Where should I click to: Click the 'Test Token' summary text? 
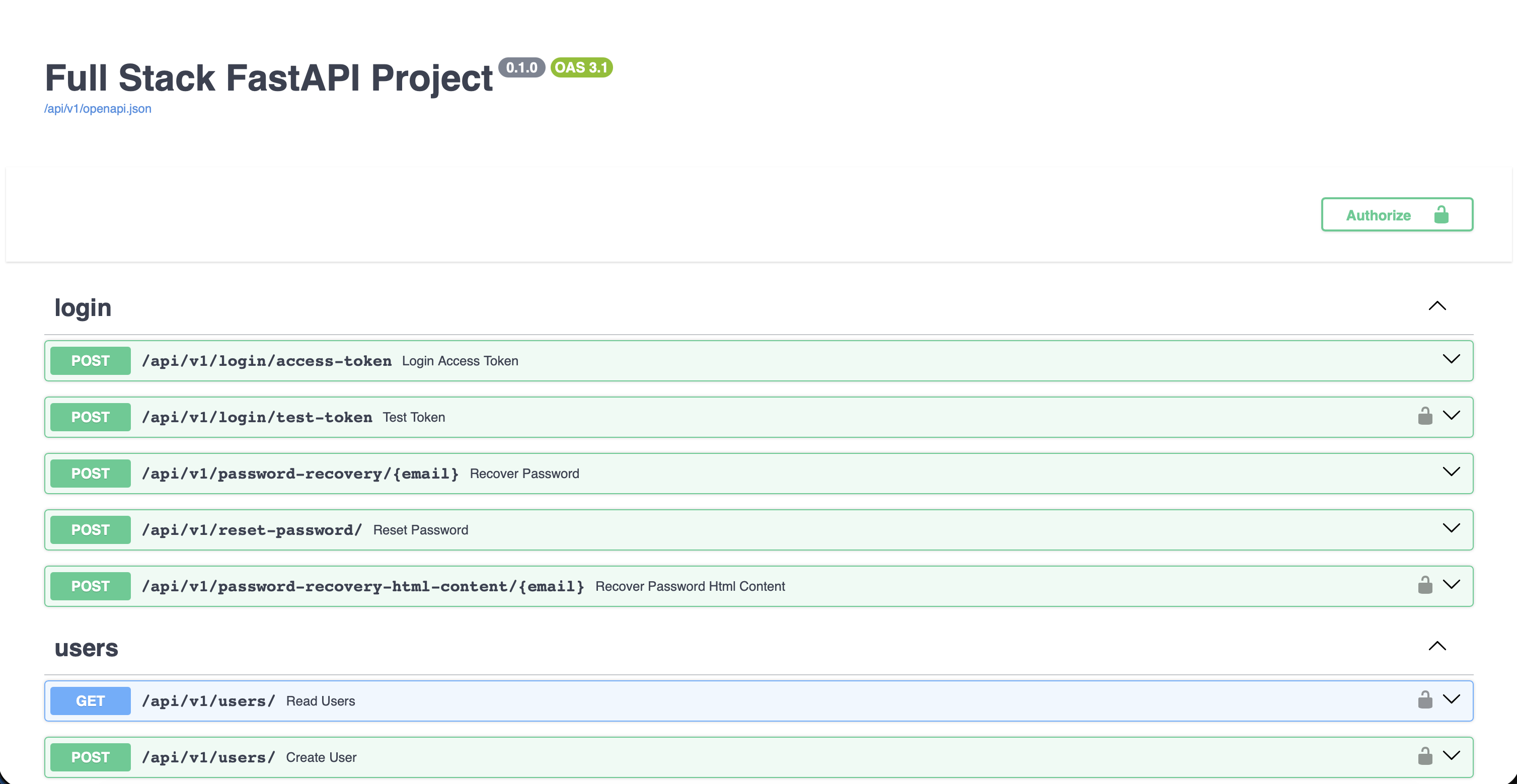414,418
